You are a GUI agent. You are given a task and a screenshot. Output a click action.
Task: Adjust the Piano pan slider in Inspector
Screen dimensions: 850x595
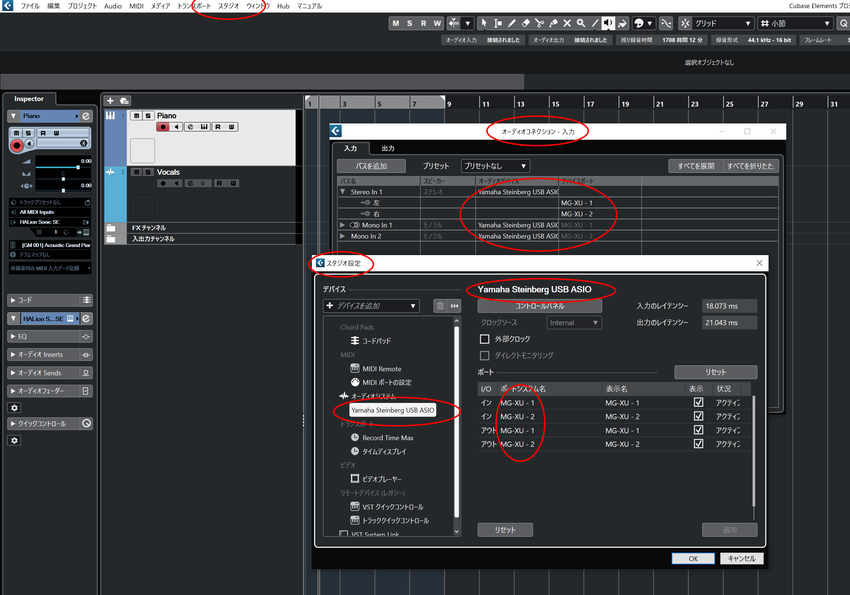click(63, 179)
